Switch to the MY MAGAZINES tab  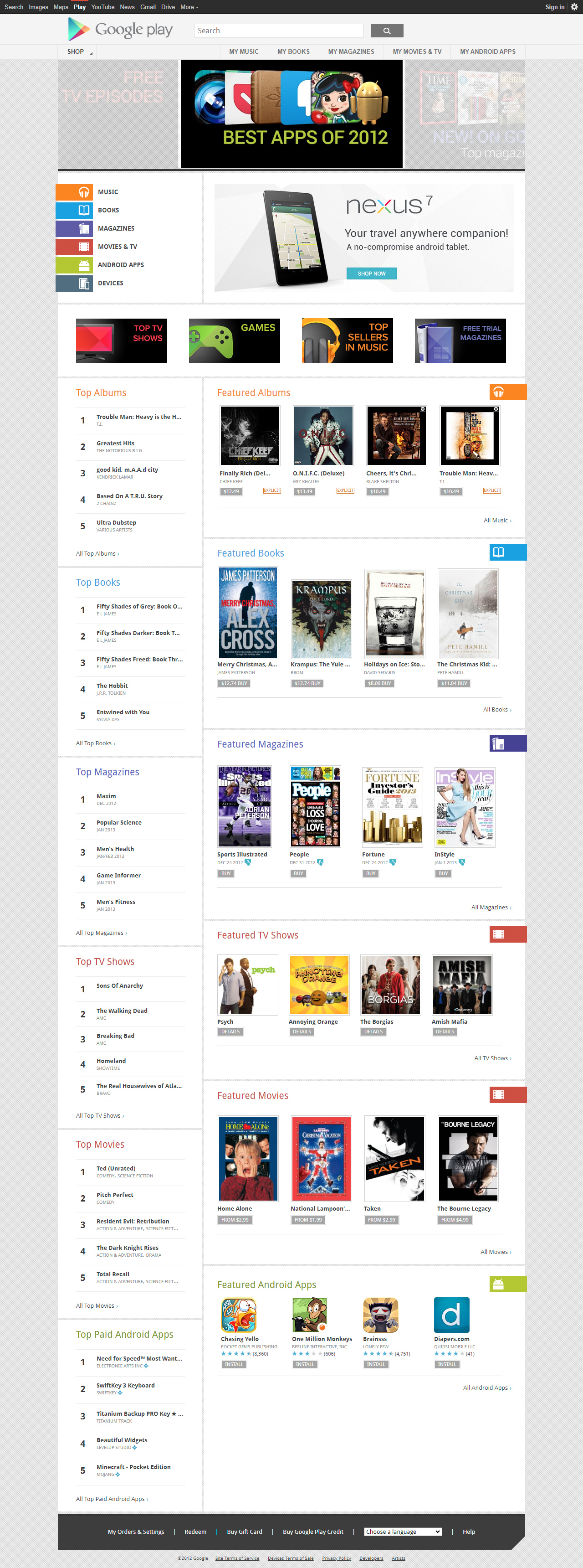tap(351, 52)
